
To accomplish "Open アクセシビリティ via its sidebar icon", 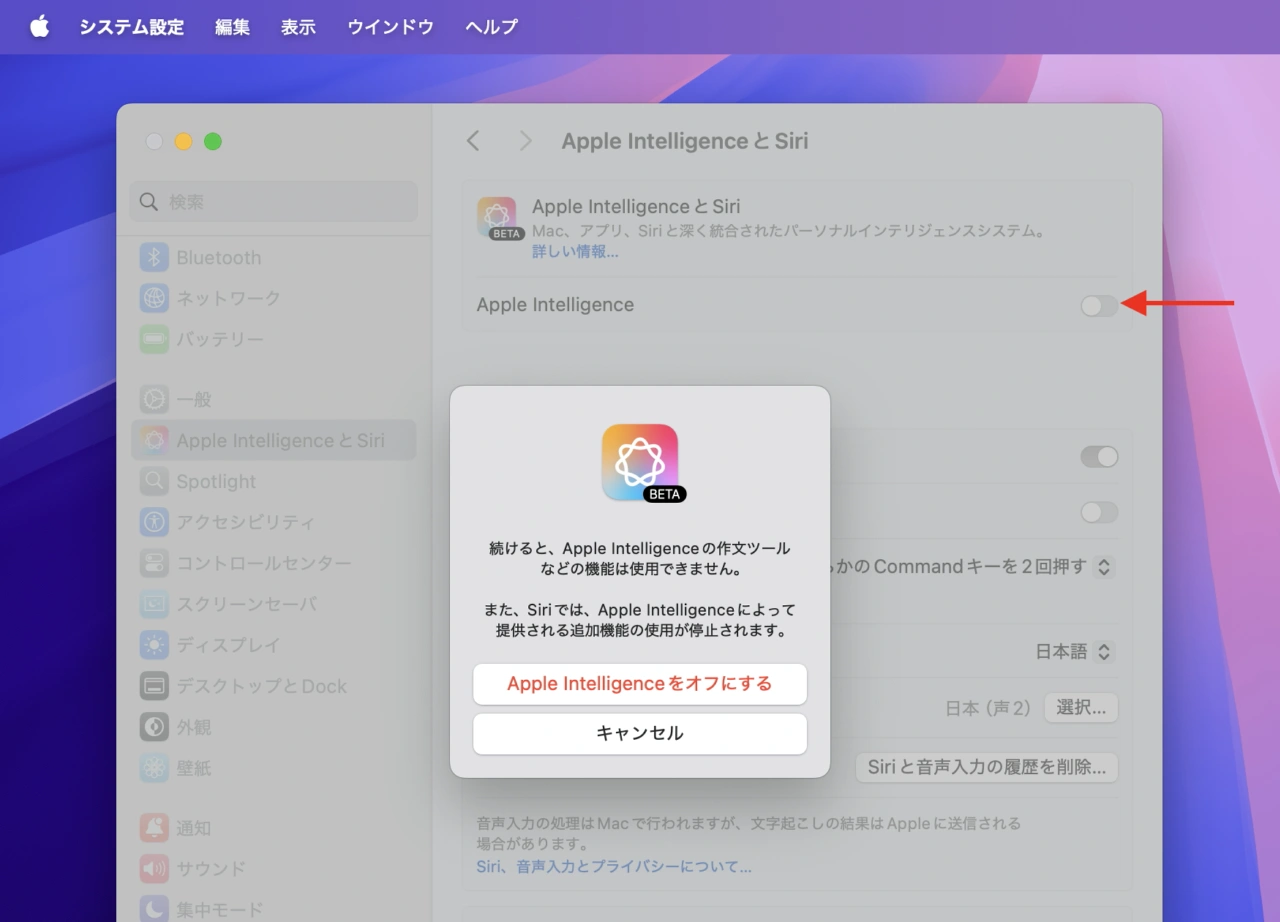I will 154,522.
